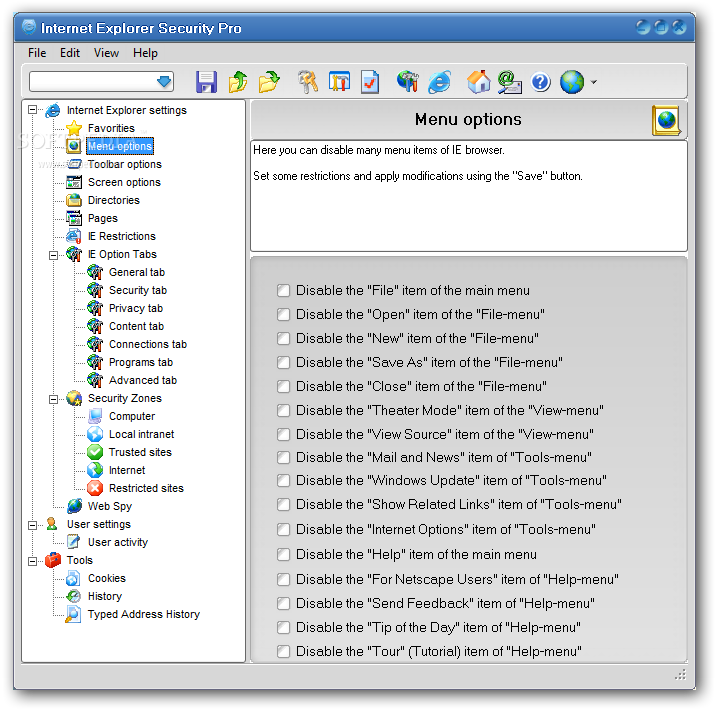Image resolution: width=716 pixels, height=710 pixels.
Task: Check Disable the "Send Feedback" item checkbox
Action: 284,604
